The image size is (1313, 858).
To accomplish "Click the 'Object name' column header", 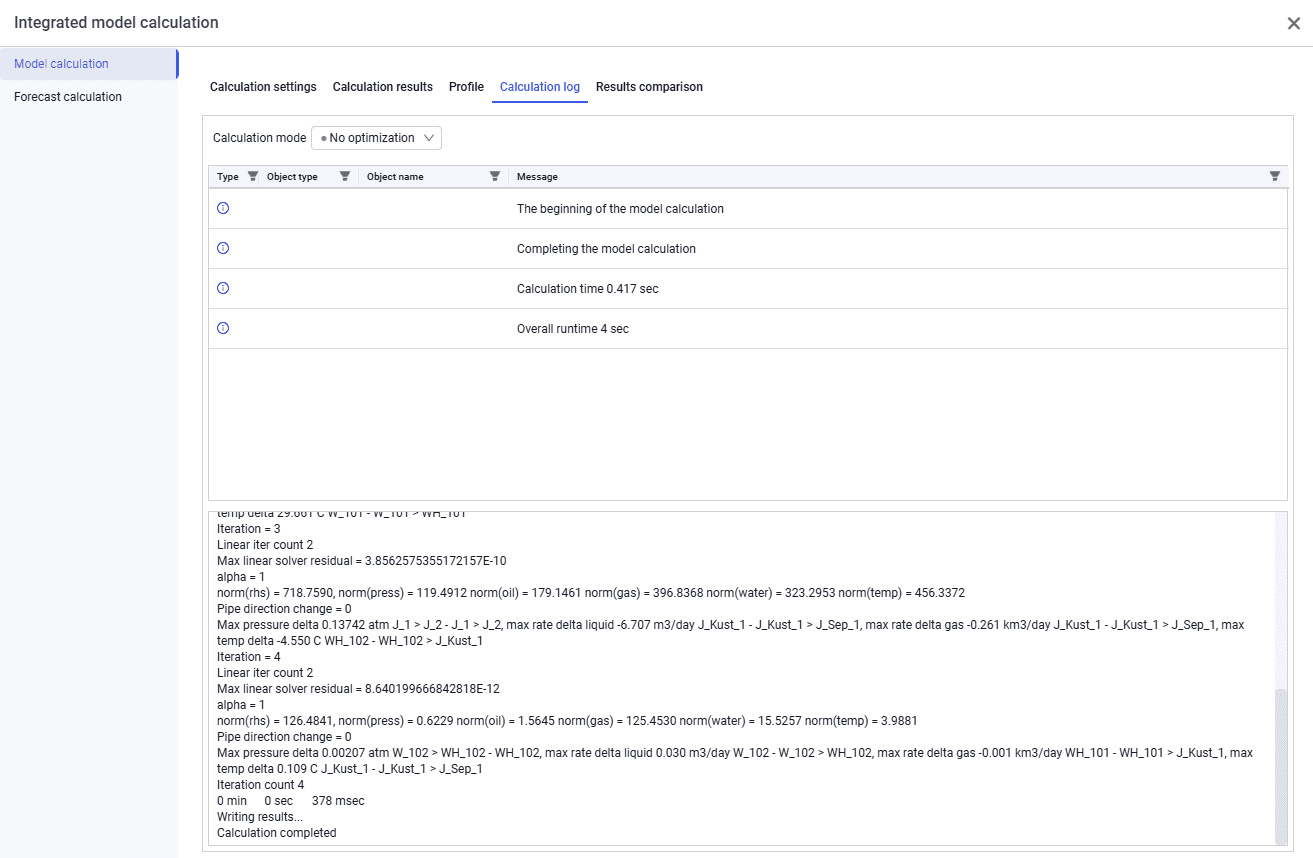I will click(395, 177).
